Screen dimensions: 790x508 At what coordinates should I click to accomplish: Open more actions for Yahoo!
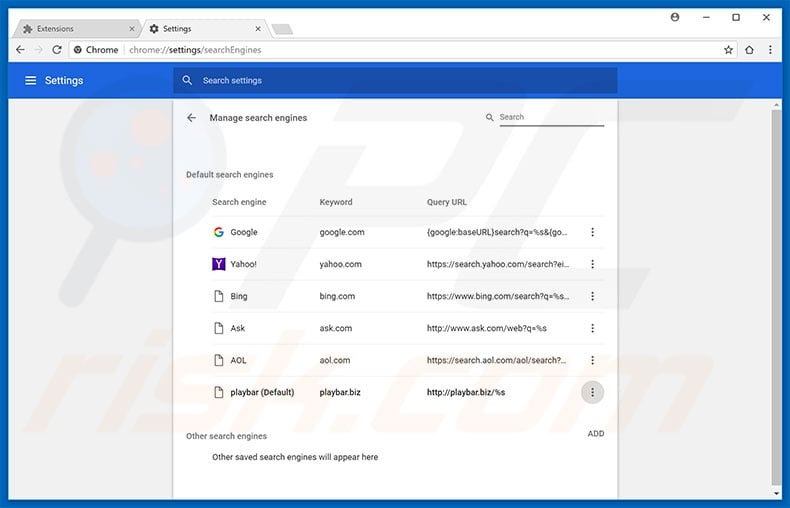[x=592, y=264]
